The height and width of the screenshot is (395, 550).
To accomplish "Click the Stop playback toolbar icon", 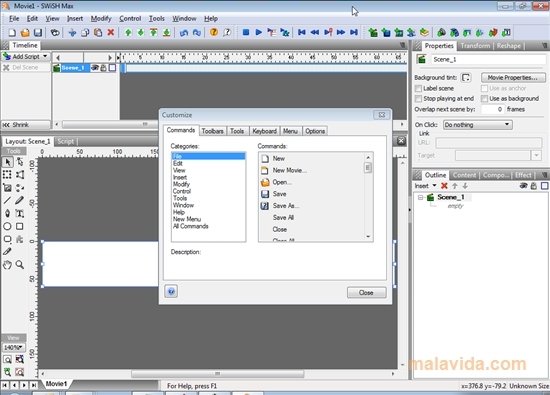I will pyautogui.click(x=246, y=32).
